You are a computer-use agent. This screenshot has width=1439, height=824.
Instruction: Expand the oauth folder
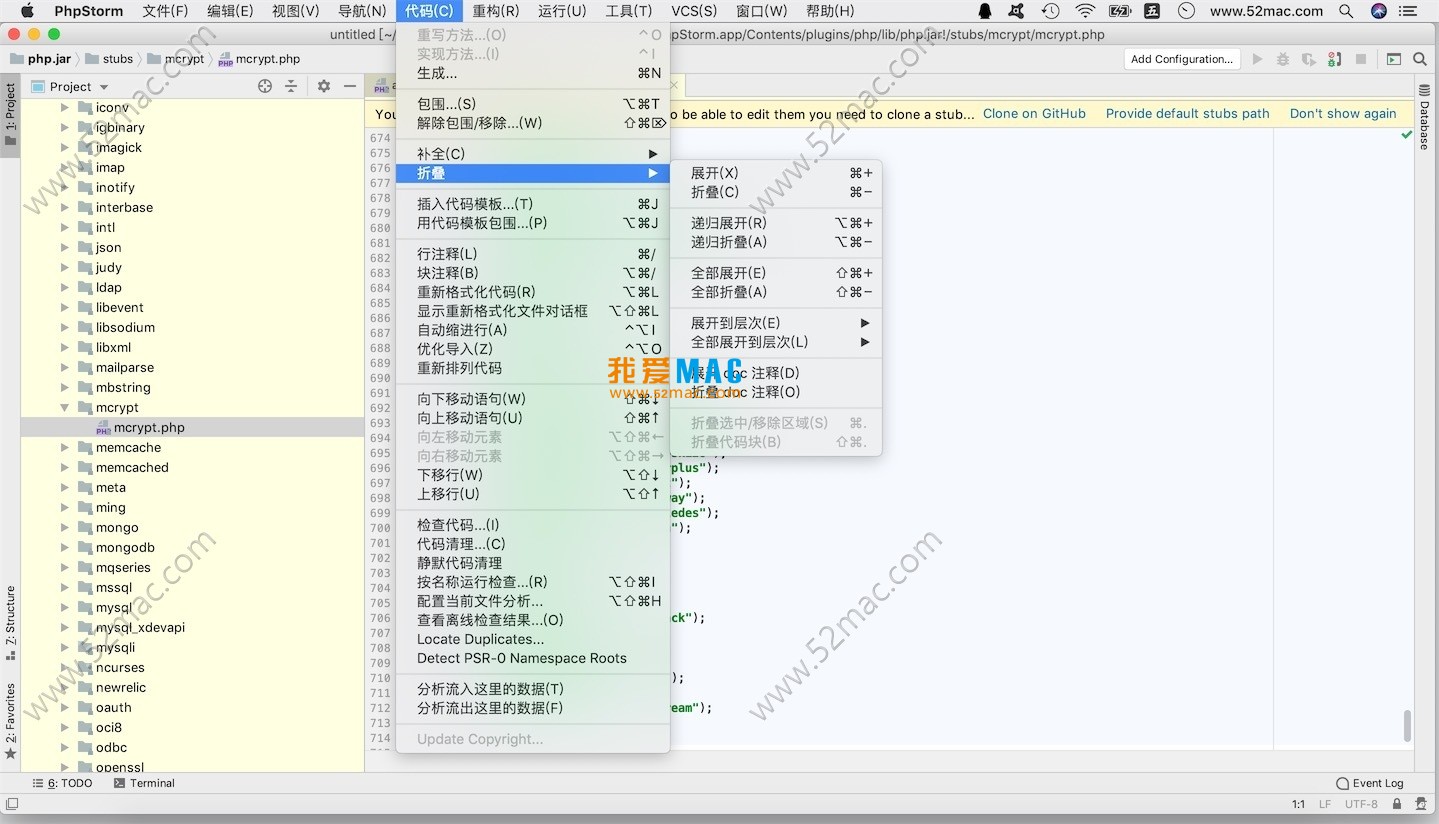coord(65,707)
